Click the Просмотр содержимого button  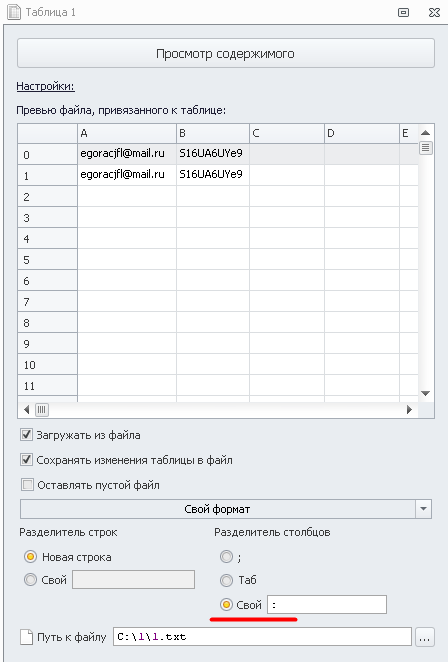click(x=225, y=54)
